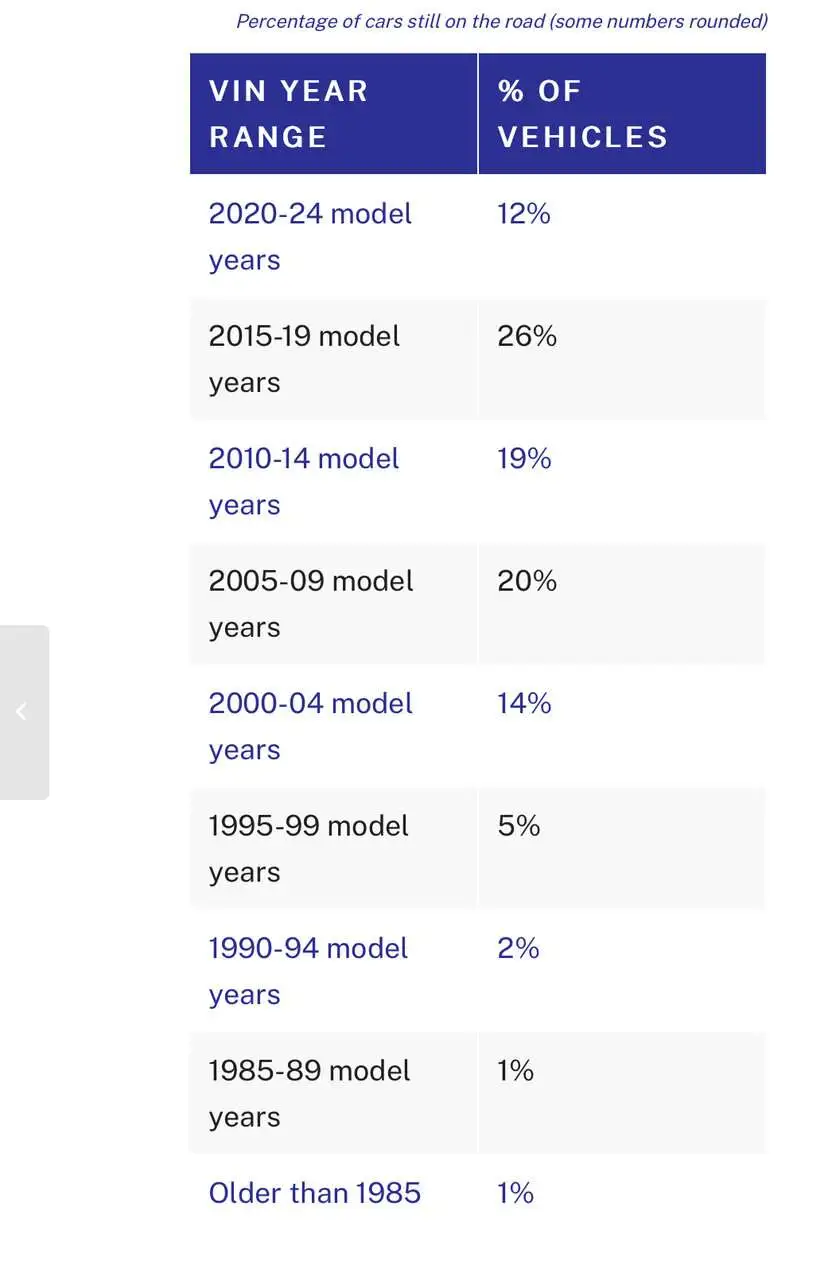This screenshot has height=1280, width=840.
Task: Select the table caption about cars on road
Action: (x=501, y=21)
